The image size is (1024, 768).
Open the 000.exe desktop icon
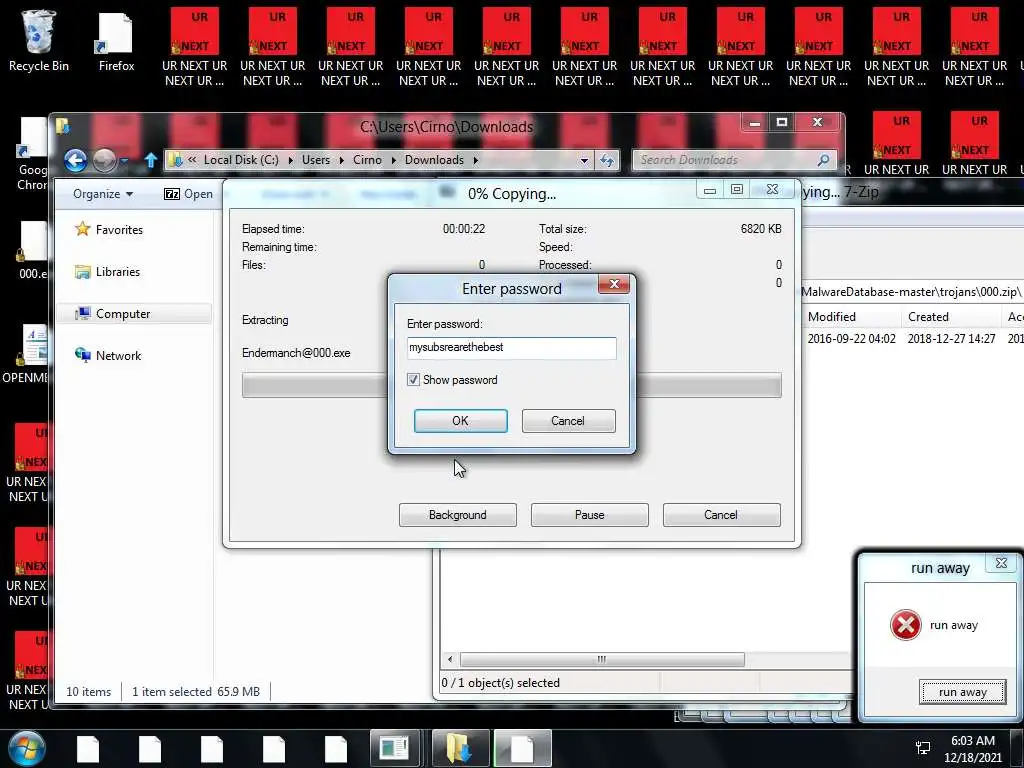coord(33,249)
